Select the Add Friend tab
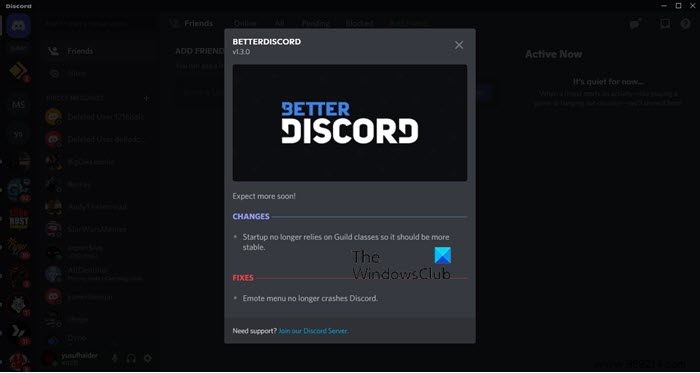The width and height of the screenshot is (700, 373). point(408,23)
